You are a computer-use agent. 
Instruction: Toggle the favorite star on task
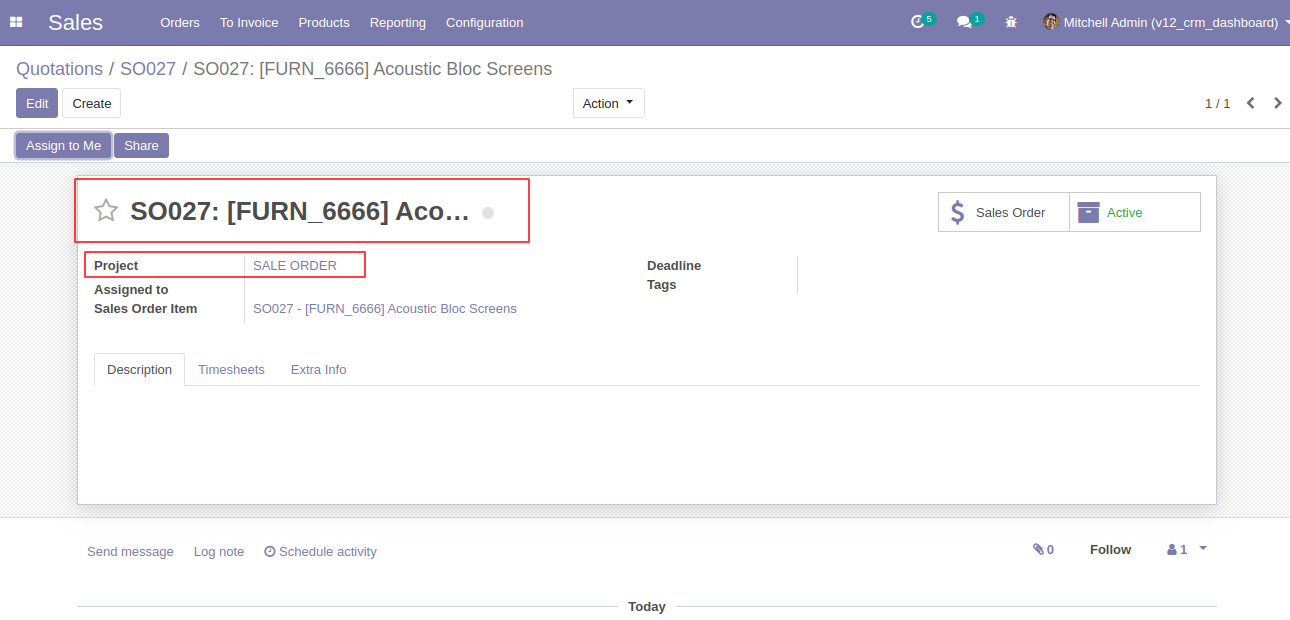pyautogui.click(x=106, y=211)
